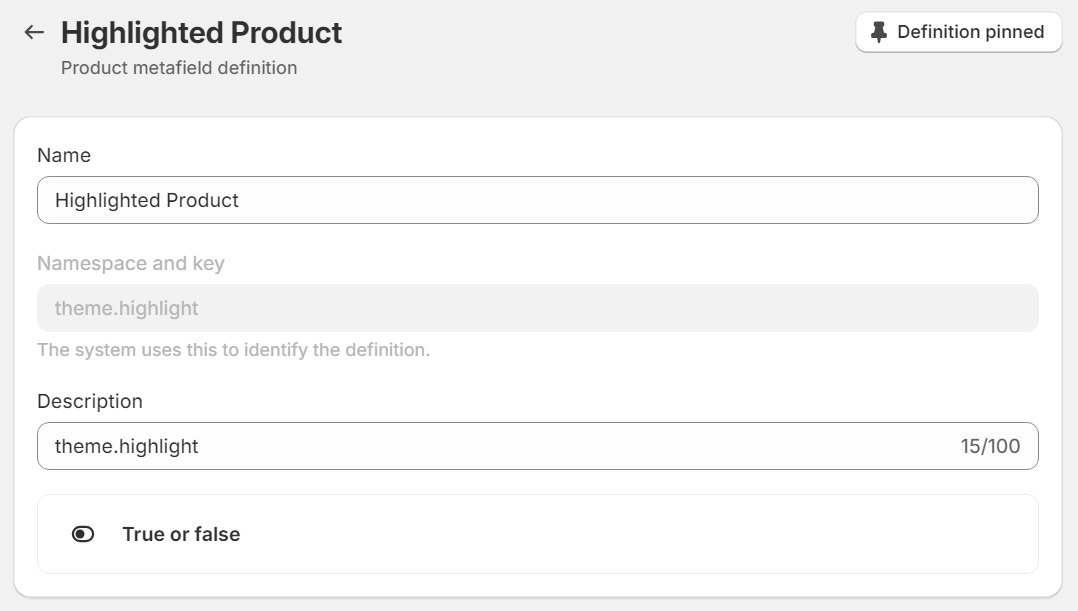Click blank space right of page heading
The height and width of the screenshot is (611, 1078).
(598, 32)
